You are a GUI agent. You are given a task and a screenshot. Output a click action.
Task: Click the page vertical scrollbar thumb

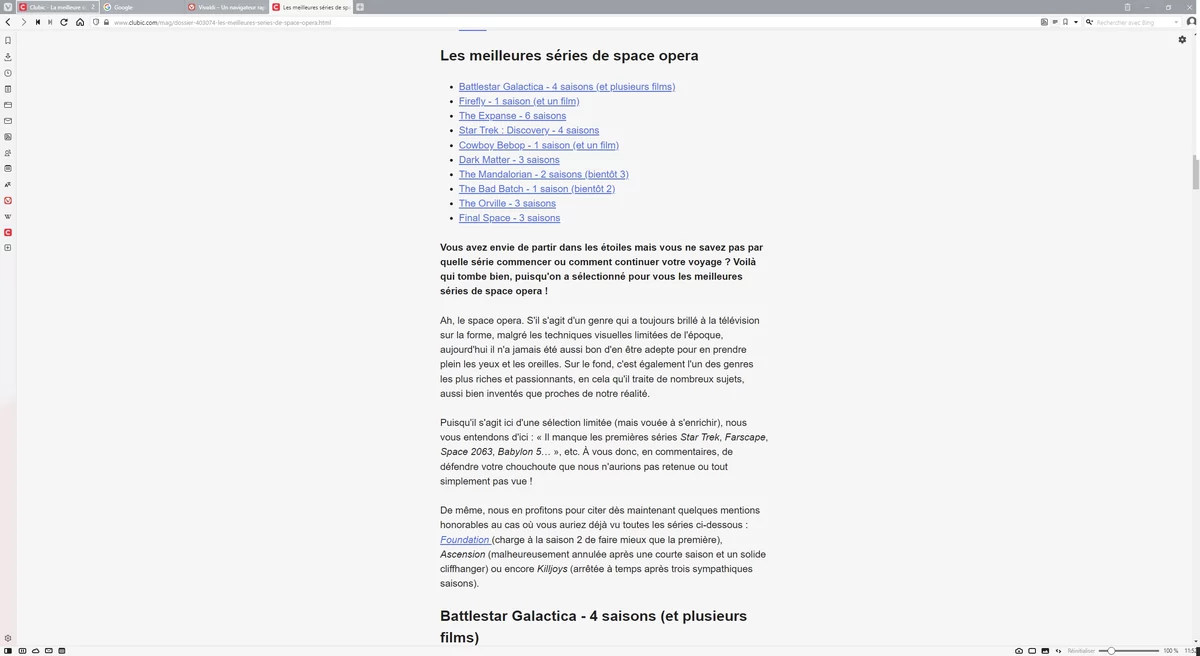click(x=1195, y=173)
